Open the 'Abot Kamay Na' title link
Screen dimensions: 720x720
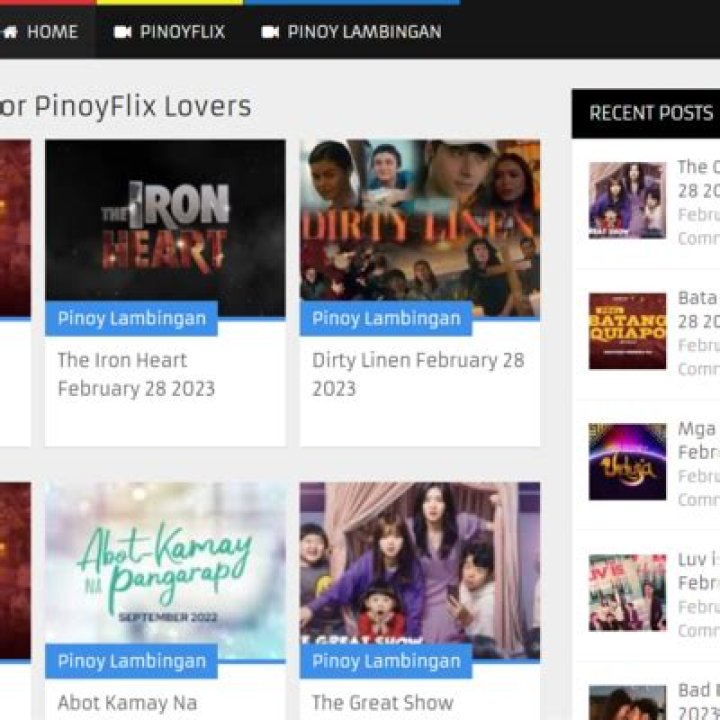tap(128, 703)
